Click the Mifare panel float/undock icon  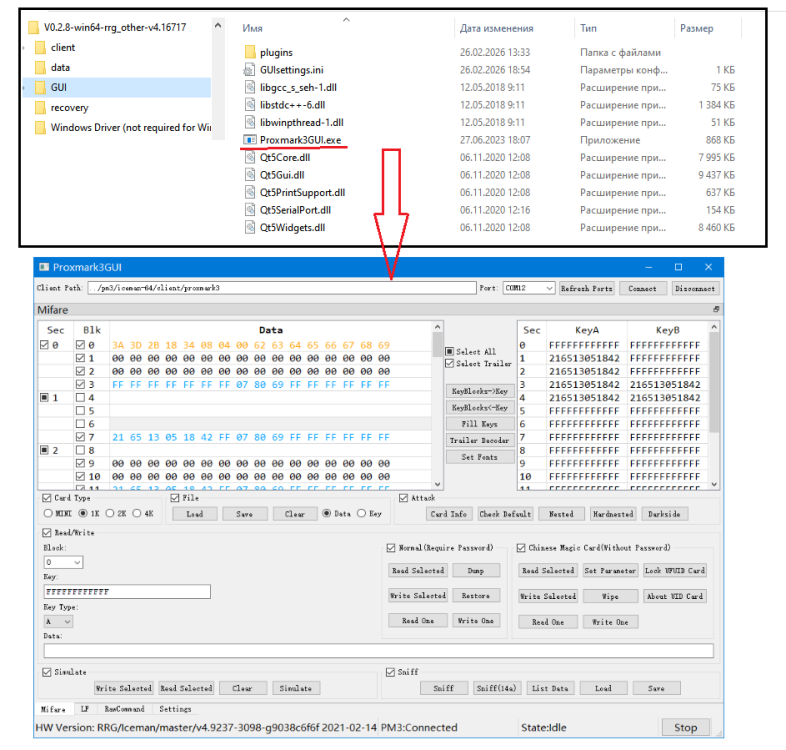(716, 310)
